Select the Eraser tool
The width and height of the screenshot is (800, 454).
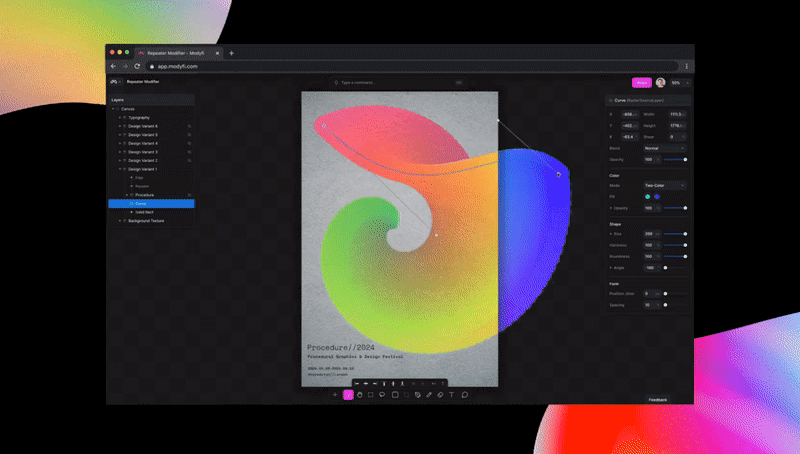pyautogui.click(x=440, y=395)
